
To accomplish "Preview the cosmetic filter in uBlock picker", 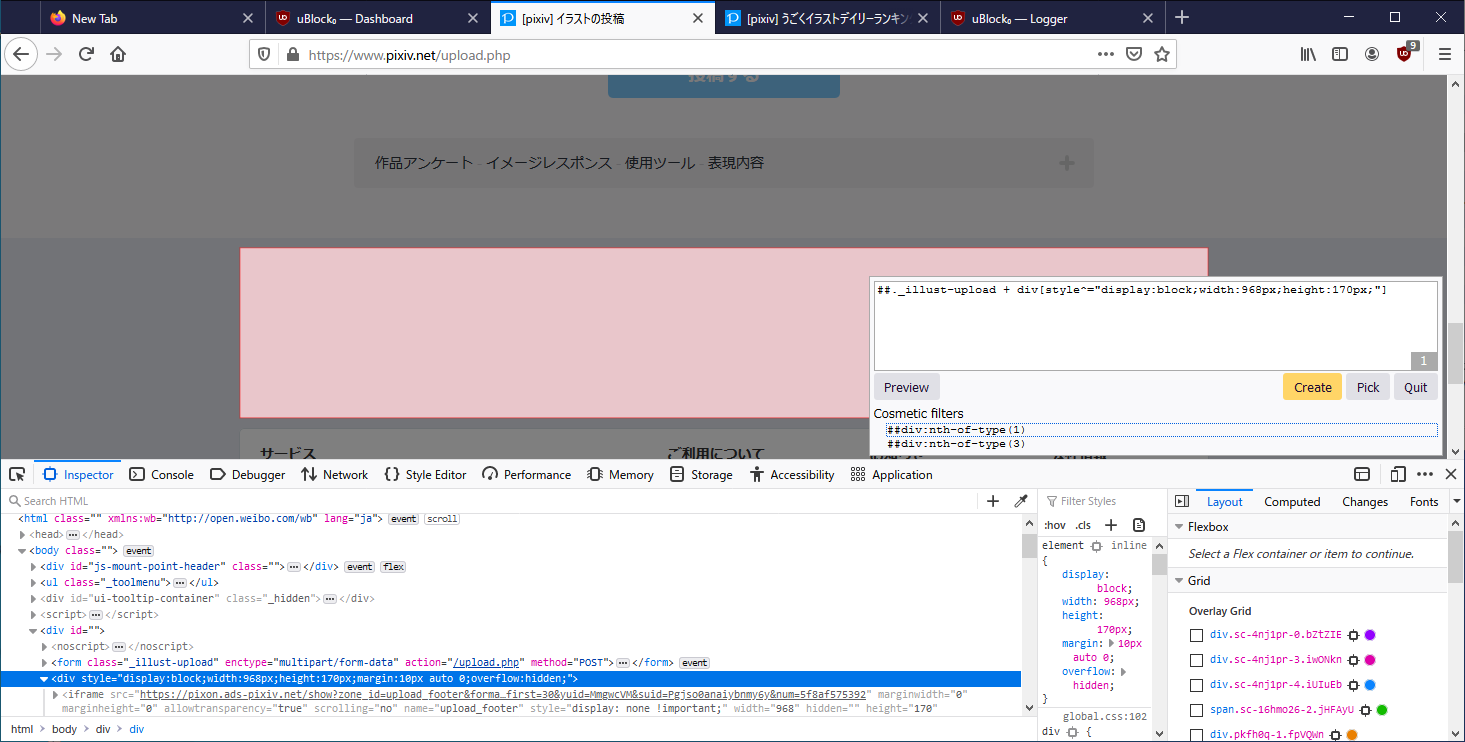I will 905,386.
